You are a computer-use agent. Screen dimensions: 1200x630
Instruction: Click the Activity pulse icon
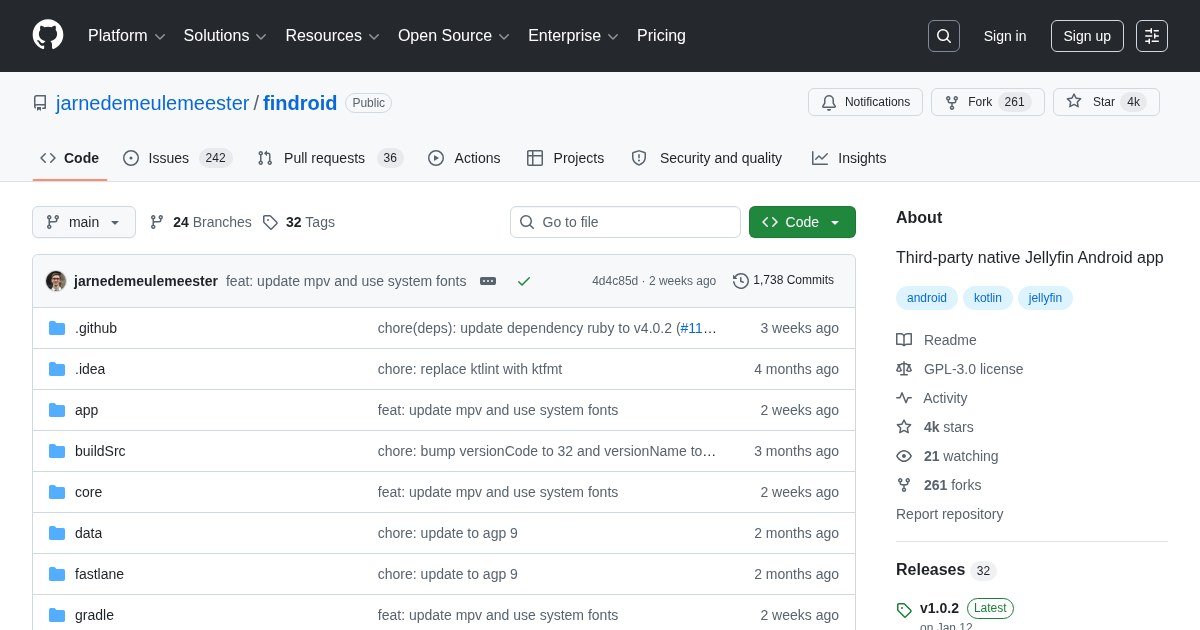(x=904, y=398)
